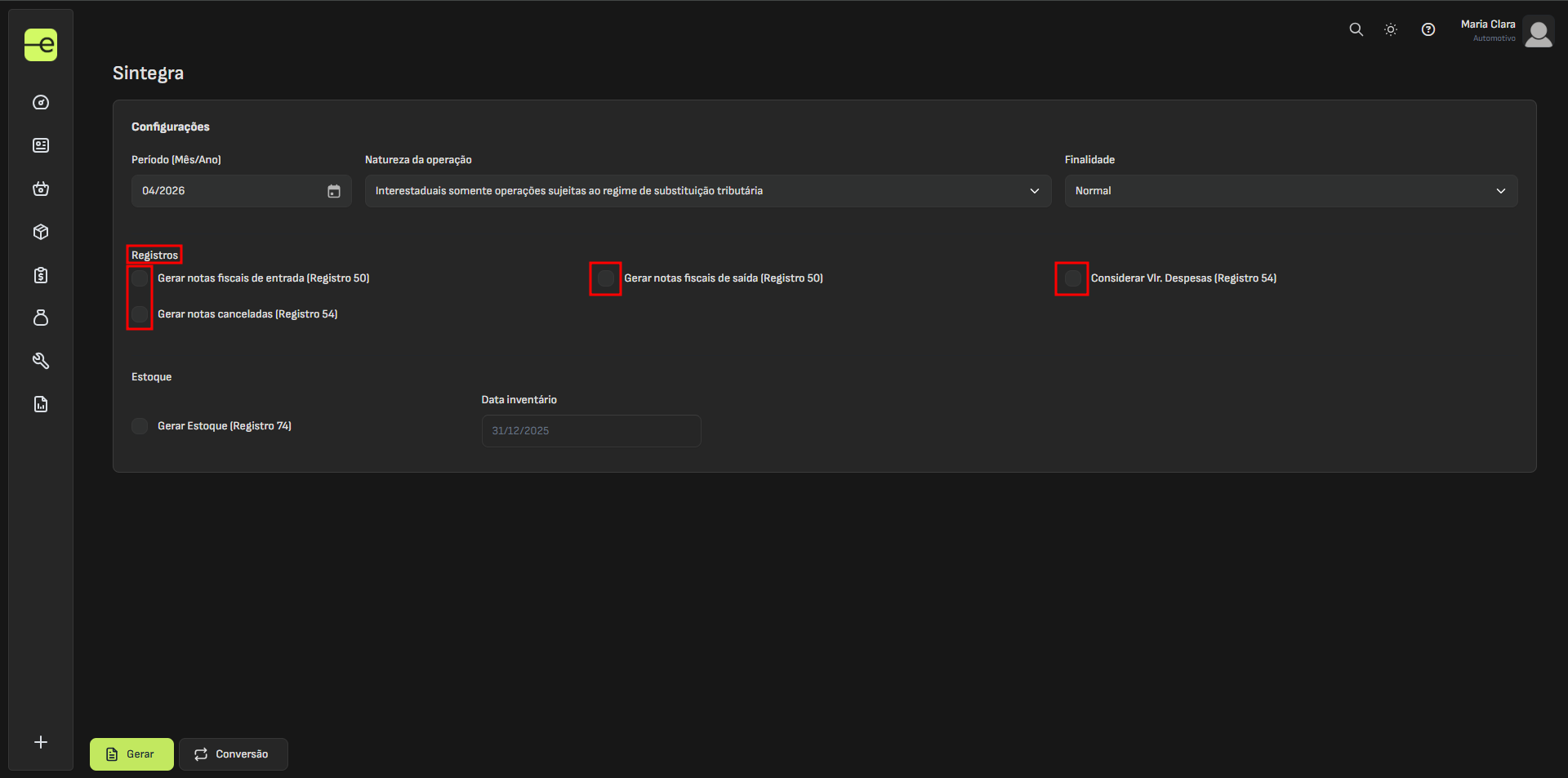The image size is (1568, 778).
Task: Toggle light theme with sun icon
Action: coord(1391,29)
